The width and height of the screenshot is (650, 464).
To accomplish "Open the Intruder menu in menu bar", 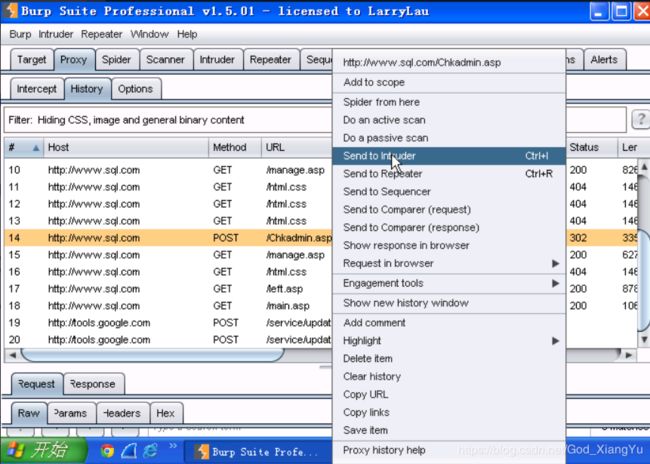I will (56, 34).
